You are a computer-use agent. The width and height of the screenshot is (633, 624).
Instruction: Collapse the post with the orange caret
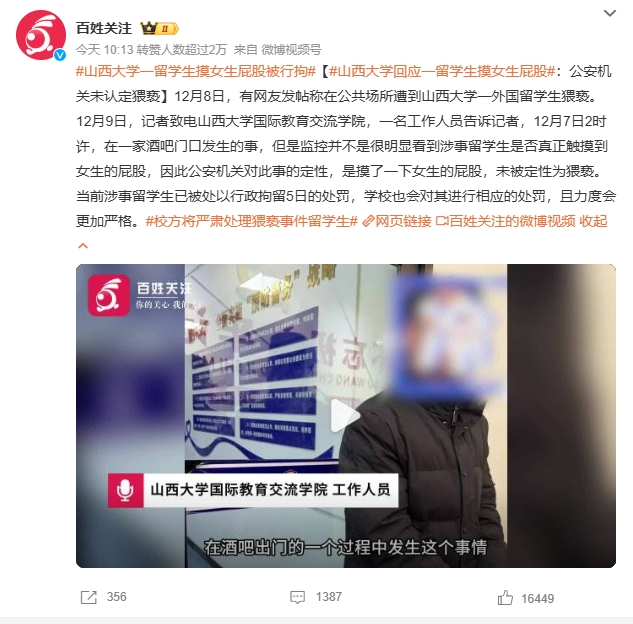click(83, 245)
